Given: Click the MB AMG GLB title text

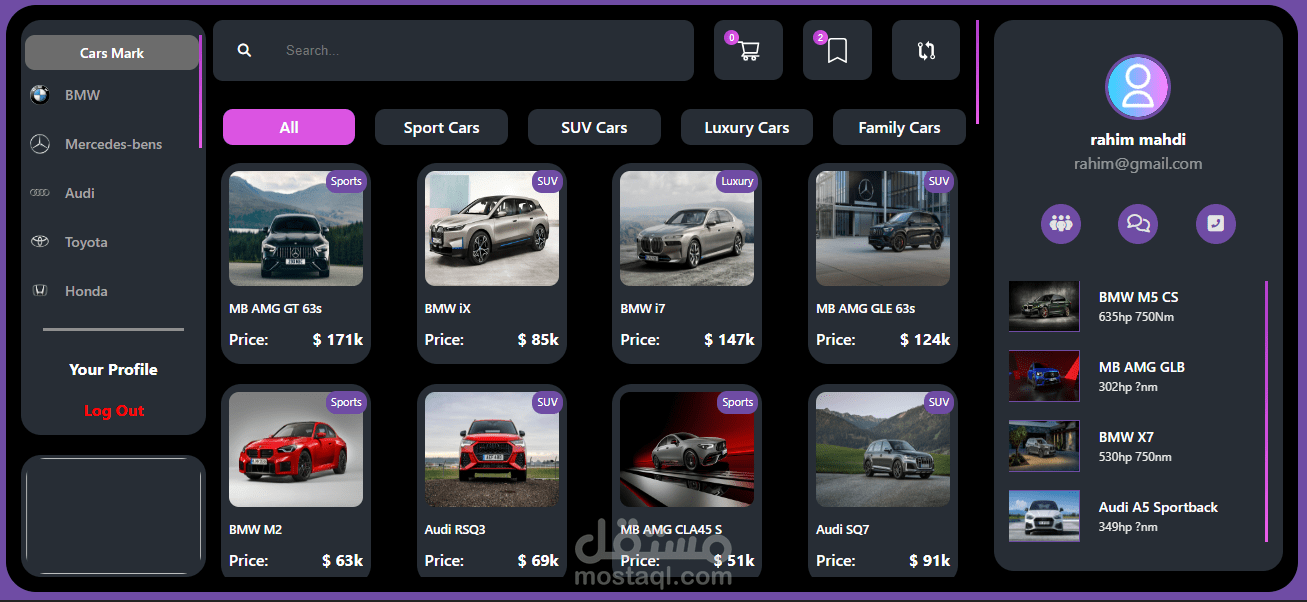Looking at the screenshot, I should point(1142,367).
